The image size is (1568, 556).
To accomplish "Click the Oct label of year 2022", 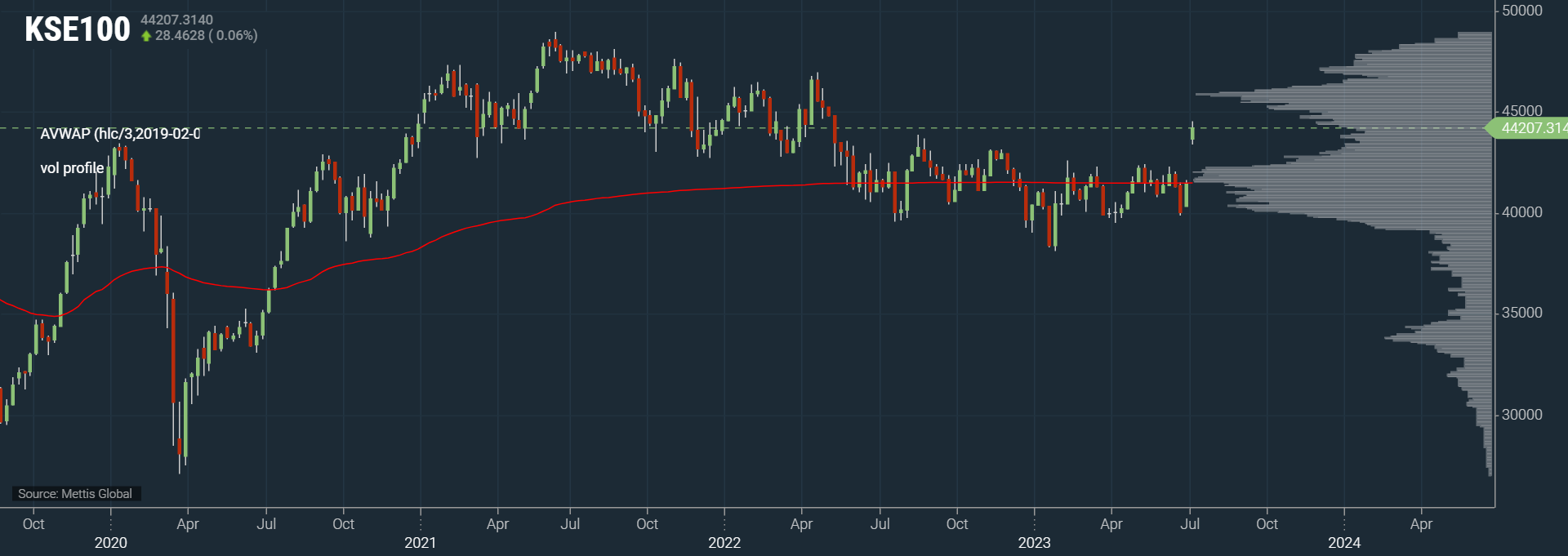I will click(957, 524).
